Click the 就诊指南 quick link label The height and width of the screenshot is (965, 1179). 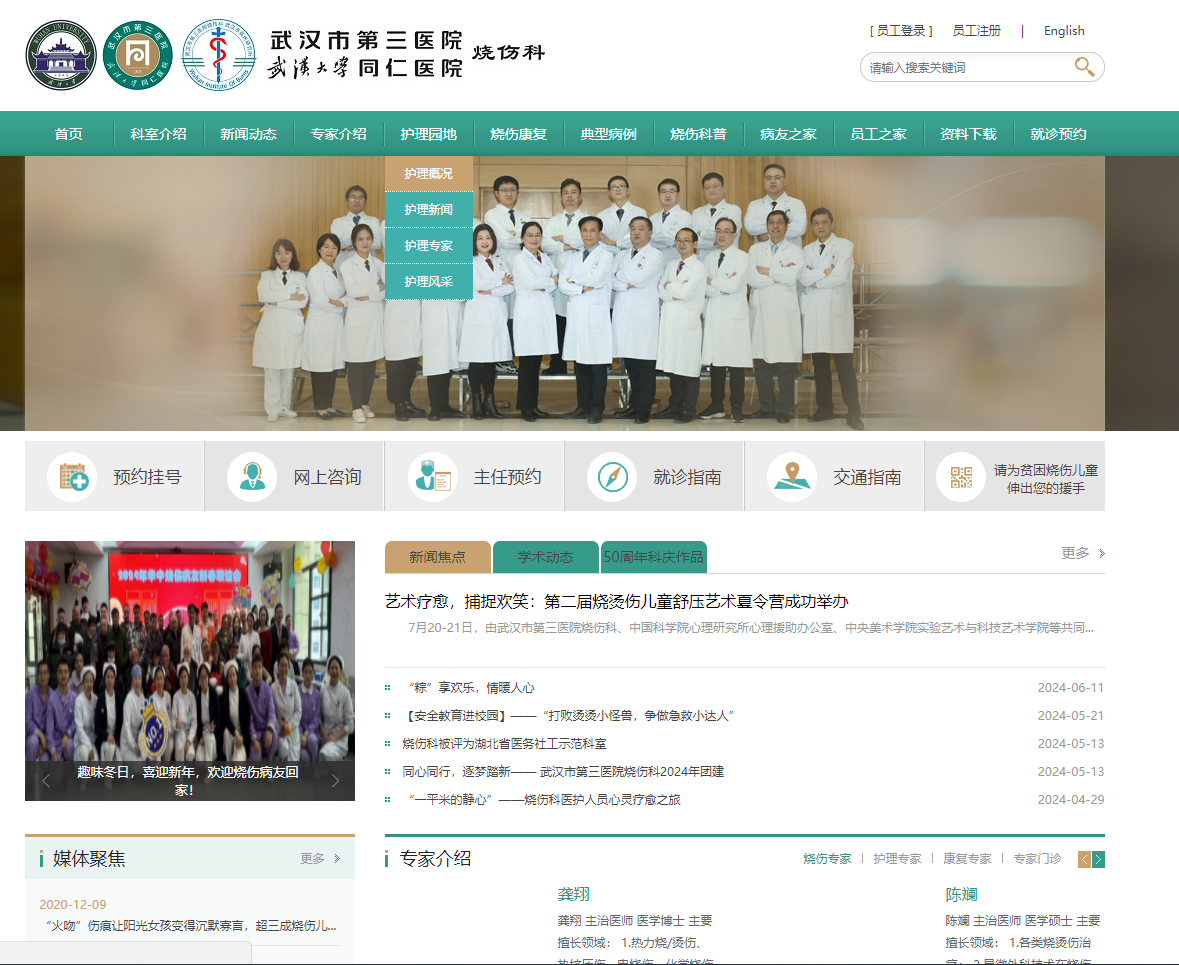pos(687,477)
